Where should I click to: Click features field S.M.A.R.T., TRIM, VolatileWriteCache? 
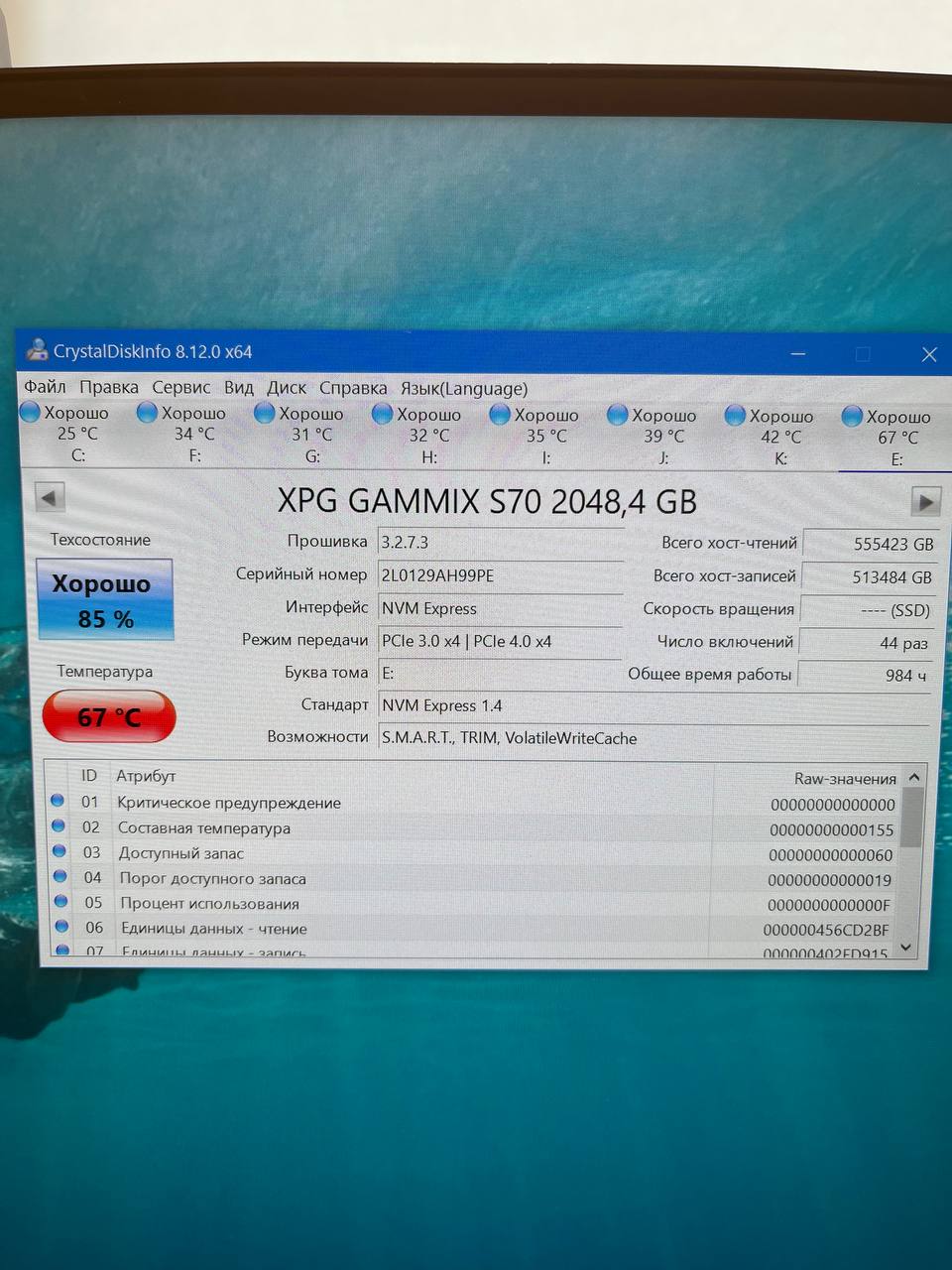point(654,738)
